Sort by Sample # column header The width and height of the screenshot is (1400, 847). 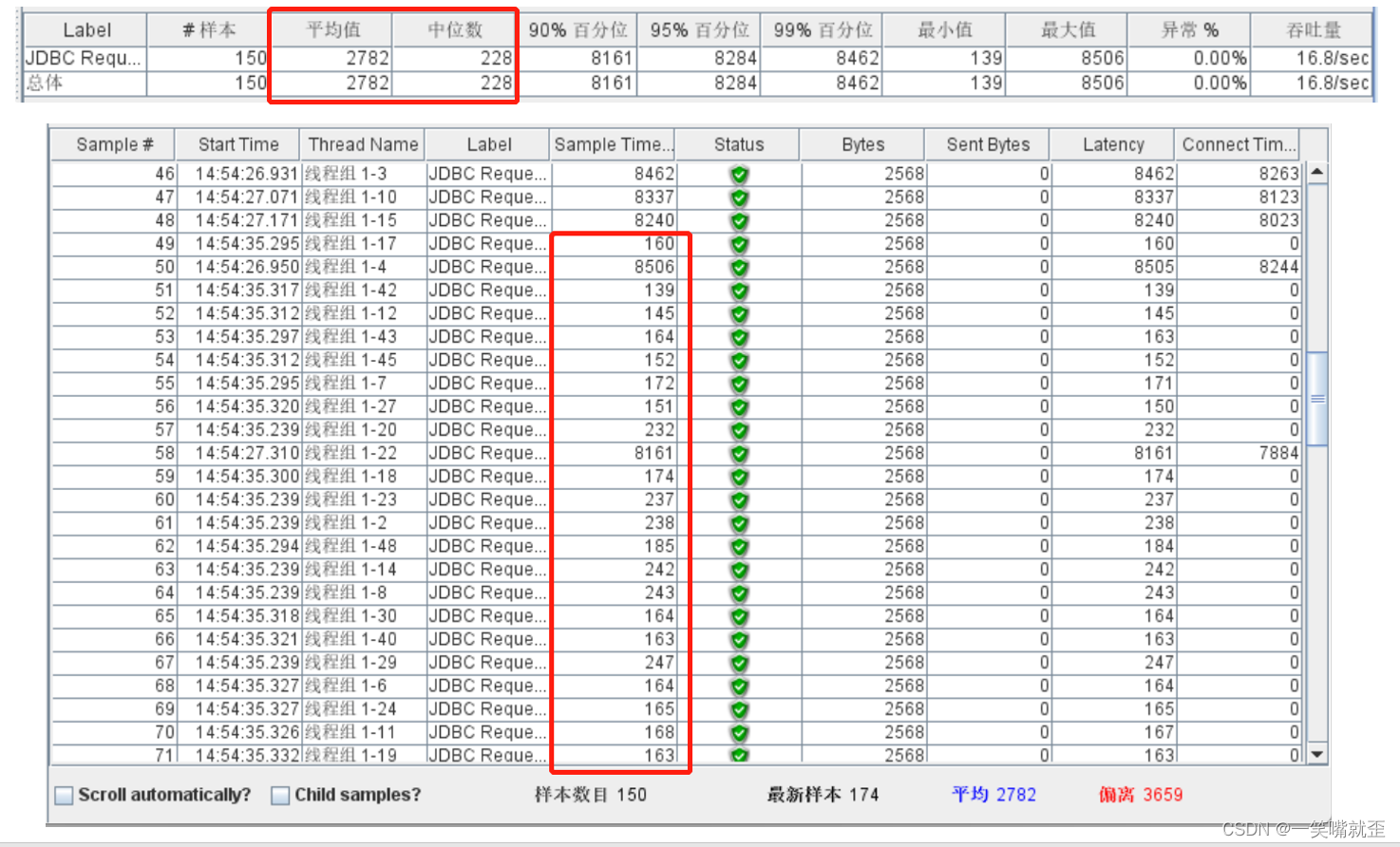pyautogui.click(x=114, y=144)
